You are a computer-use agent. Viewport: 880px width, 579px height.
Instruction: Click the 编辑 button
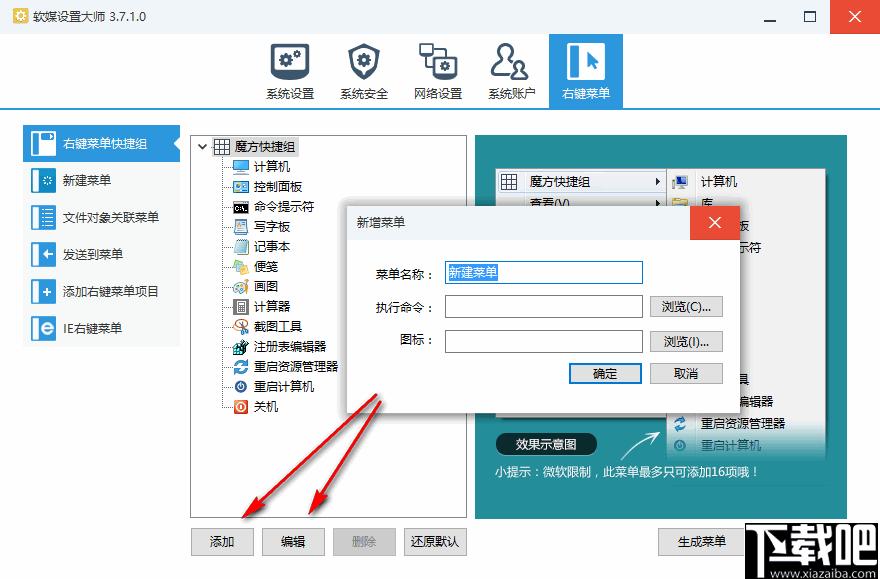click(x=293, y=542)
